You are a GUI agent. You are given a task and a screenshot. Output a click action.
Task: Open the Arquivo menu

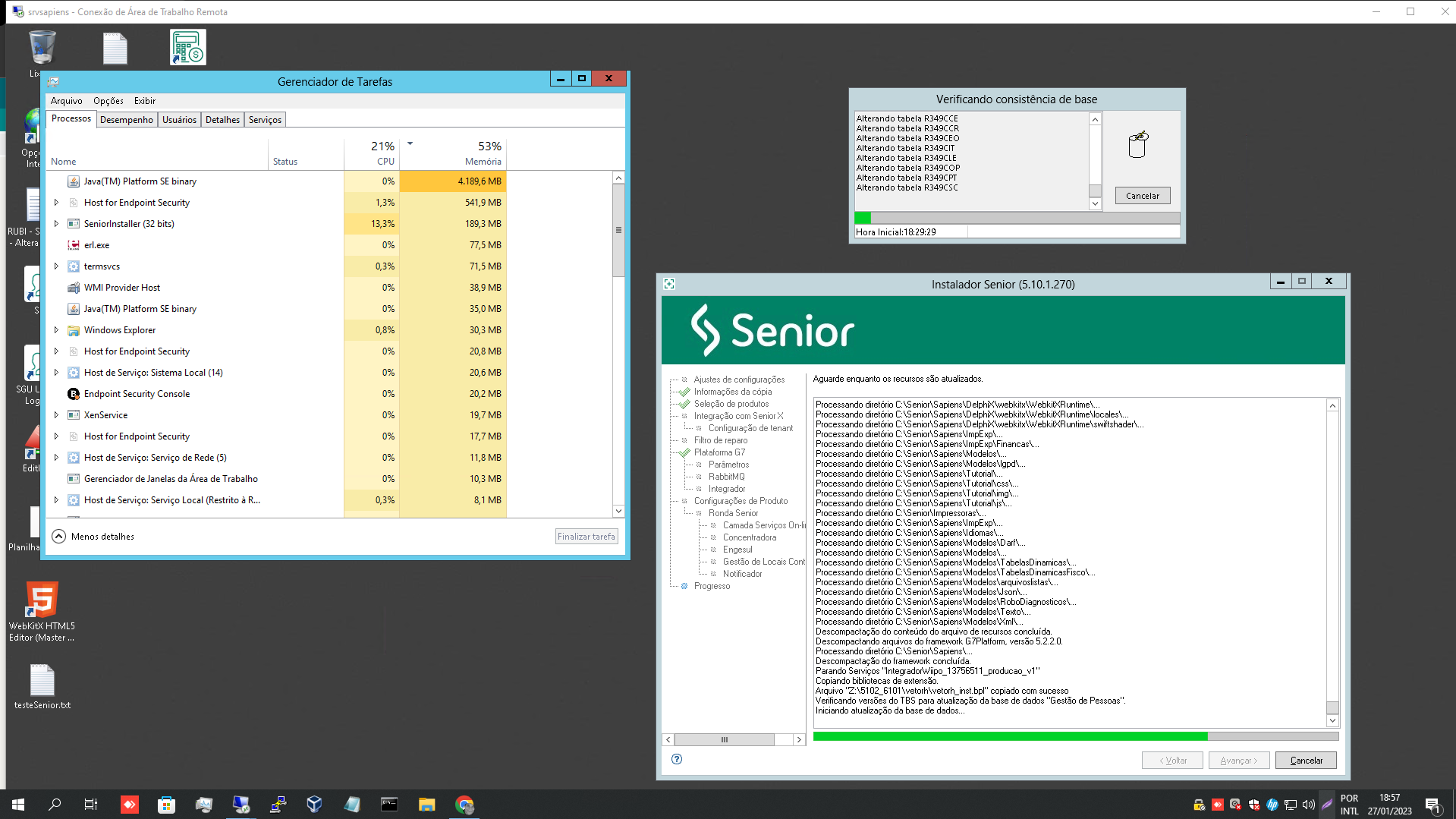[x=67, y=101]
